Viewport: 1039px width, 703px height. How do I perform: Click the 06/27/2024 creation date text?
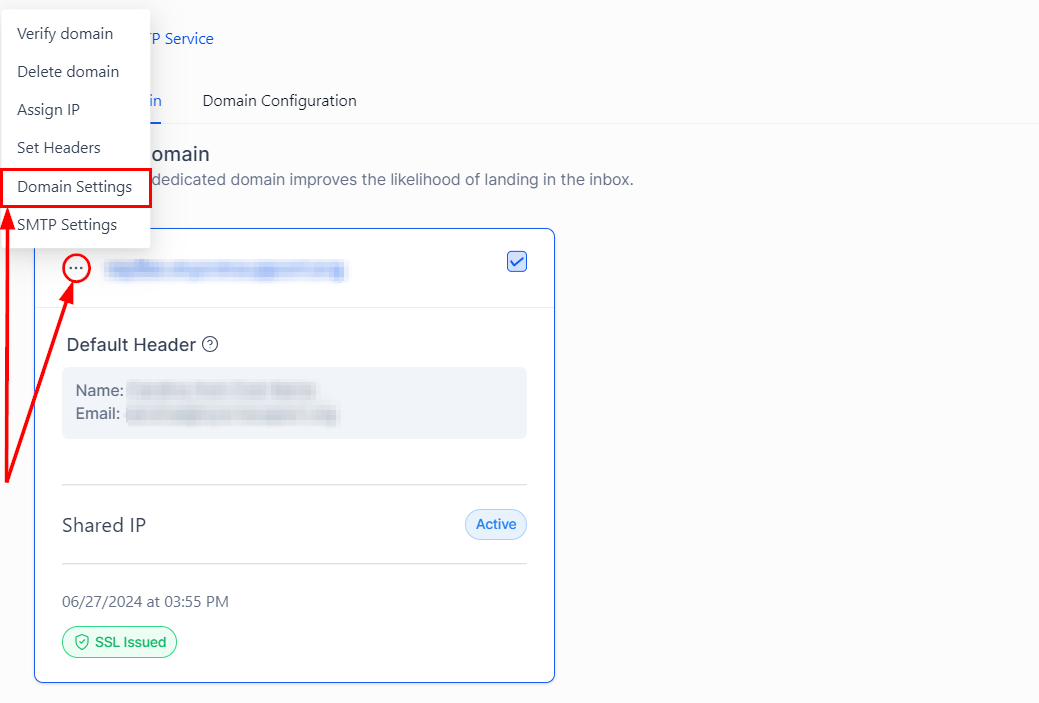(x=145, y=602)
